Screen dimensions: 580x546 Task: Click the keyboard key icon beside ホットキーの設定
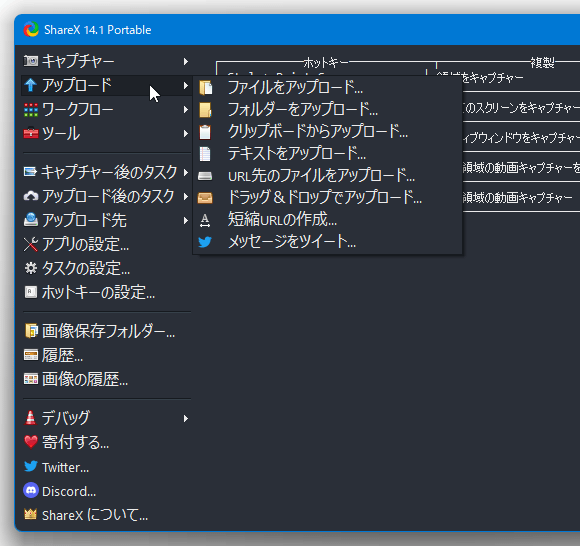tap(31, 292)
